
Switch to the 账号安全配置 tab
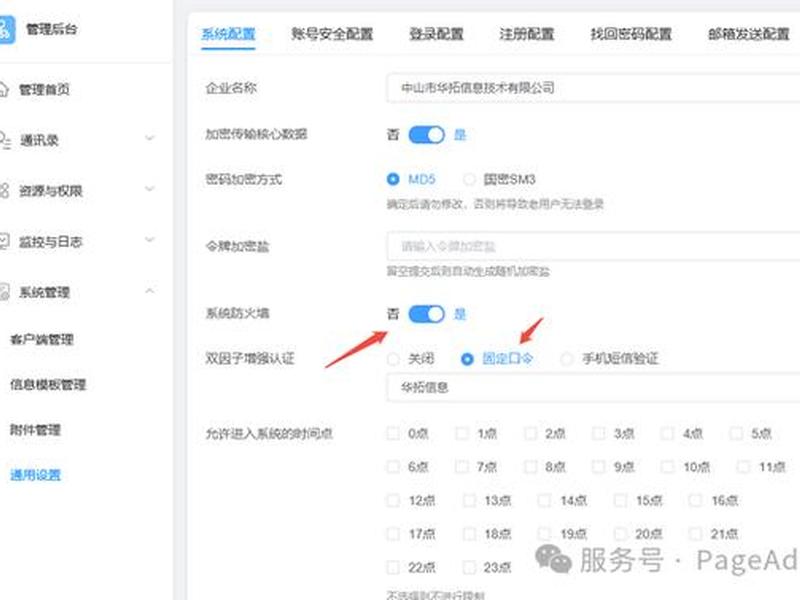point(332,34)
